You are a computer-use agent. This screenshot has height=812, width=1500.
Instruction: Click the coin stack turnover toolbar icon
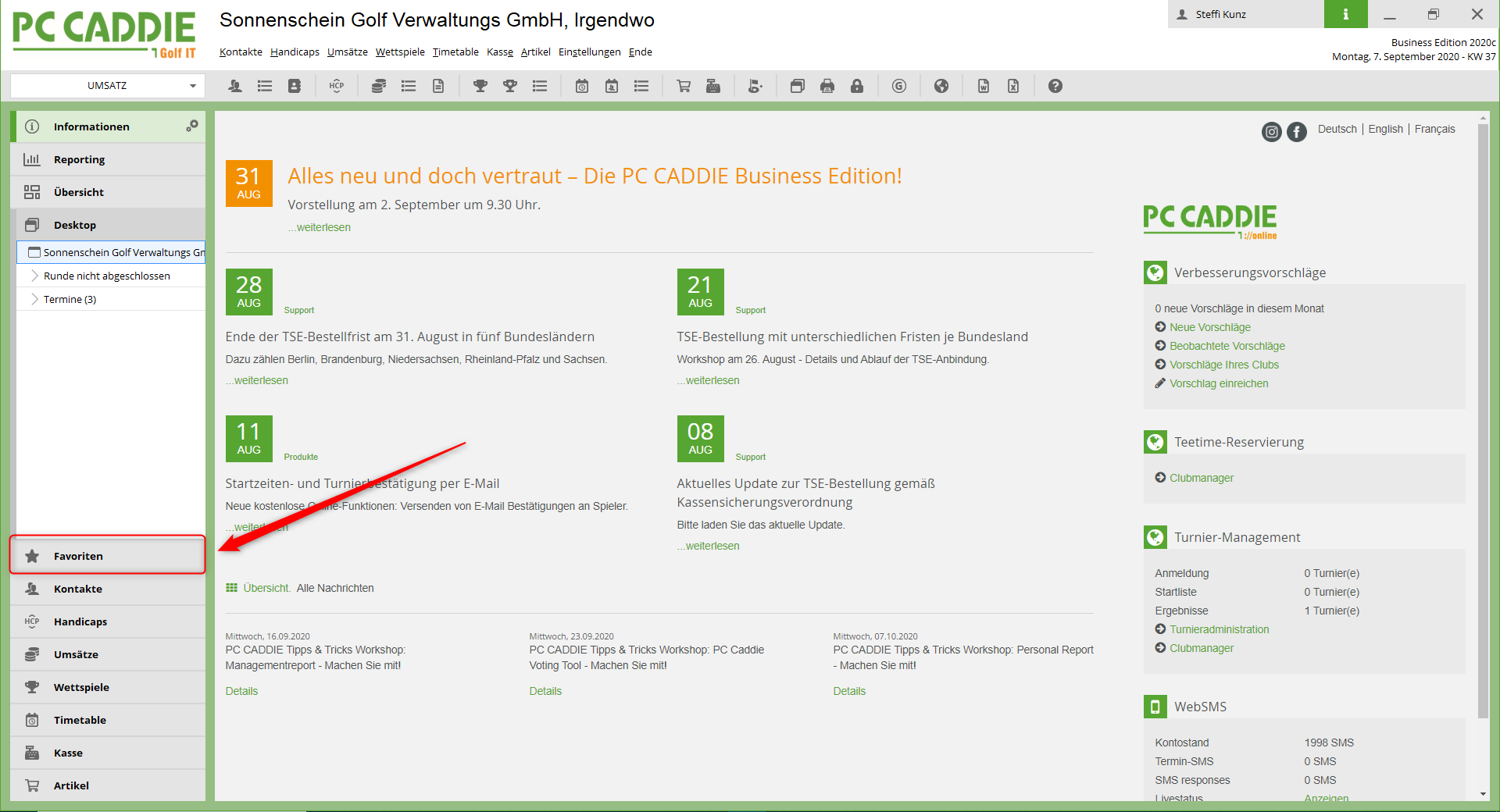pos(379,86)
